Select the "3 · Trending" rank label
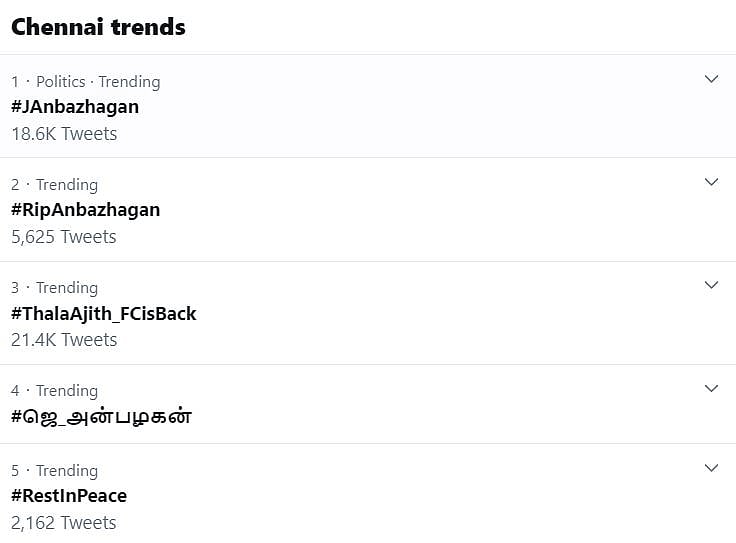Screen dimensions: 736x543 [x=54, y=288]
